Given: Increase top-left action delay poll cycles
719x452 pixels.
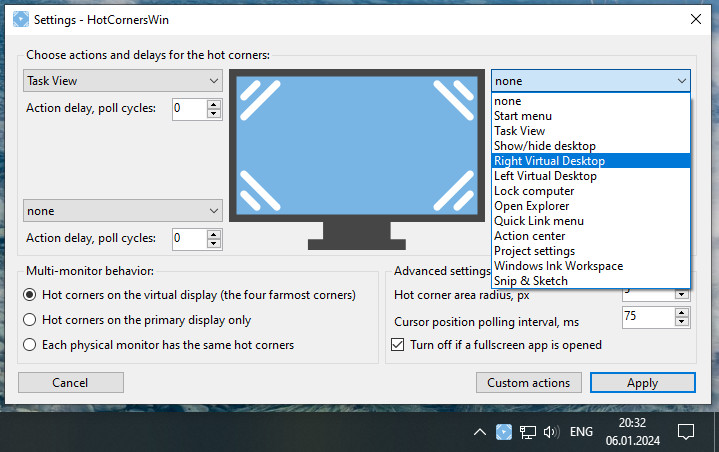Looking at the screenshot, I should [214, 105].
